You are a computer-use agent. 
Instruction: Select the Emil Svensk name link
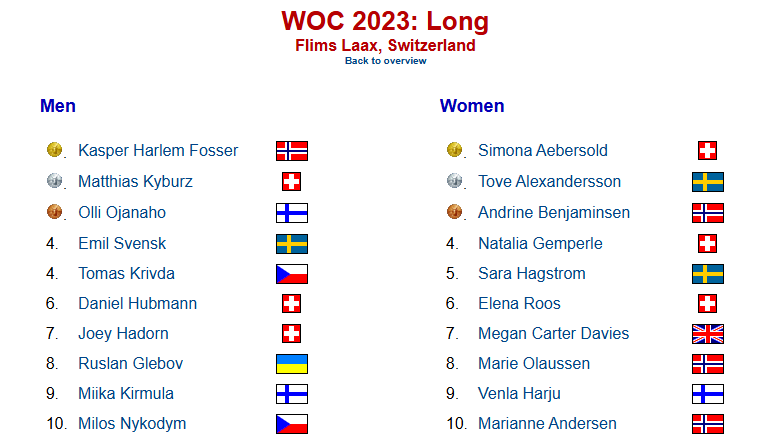tap(122, 243)
